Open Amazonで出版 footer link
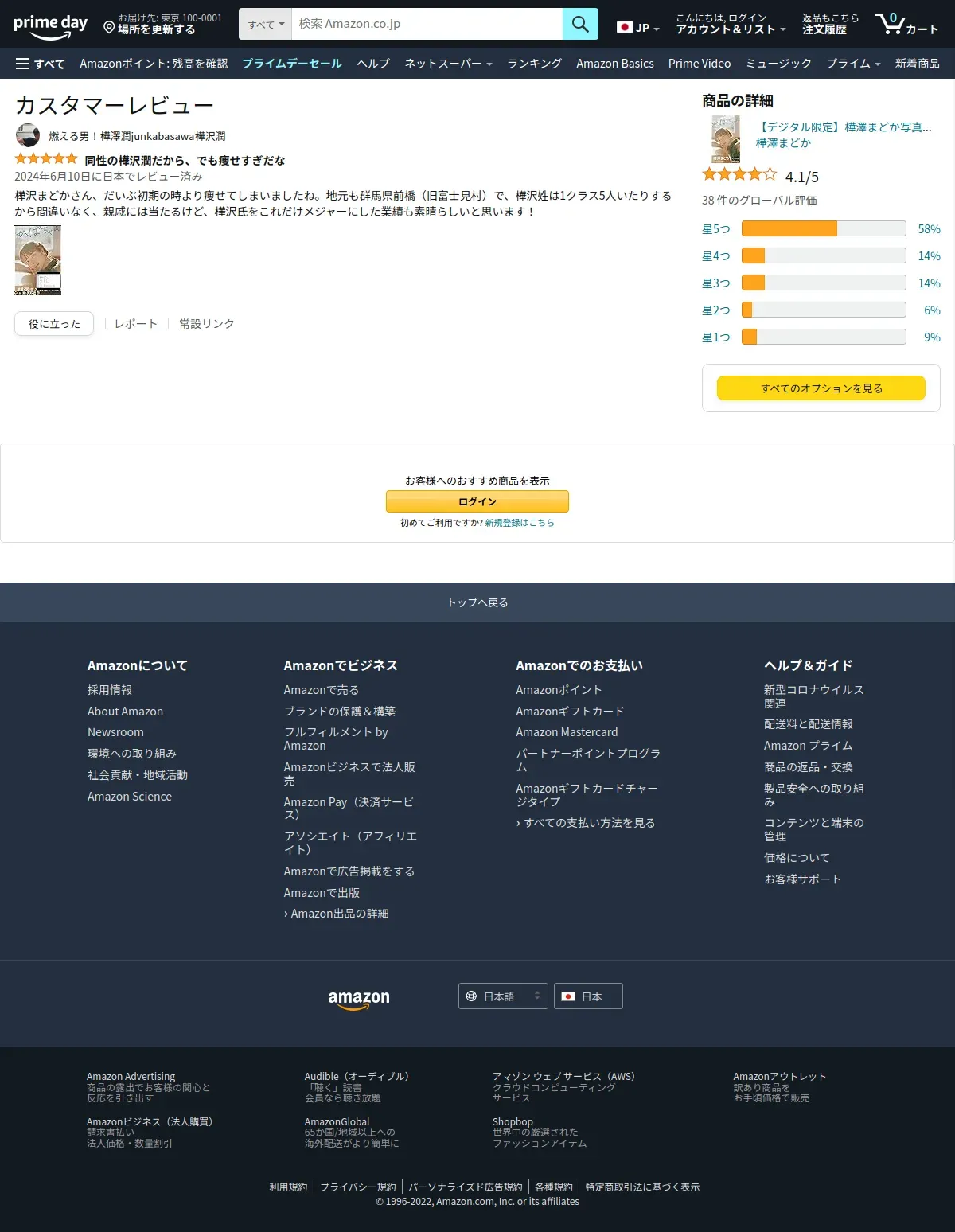The image size is (955, 1232). (322, 893)
